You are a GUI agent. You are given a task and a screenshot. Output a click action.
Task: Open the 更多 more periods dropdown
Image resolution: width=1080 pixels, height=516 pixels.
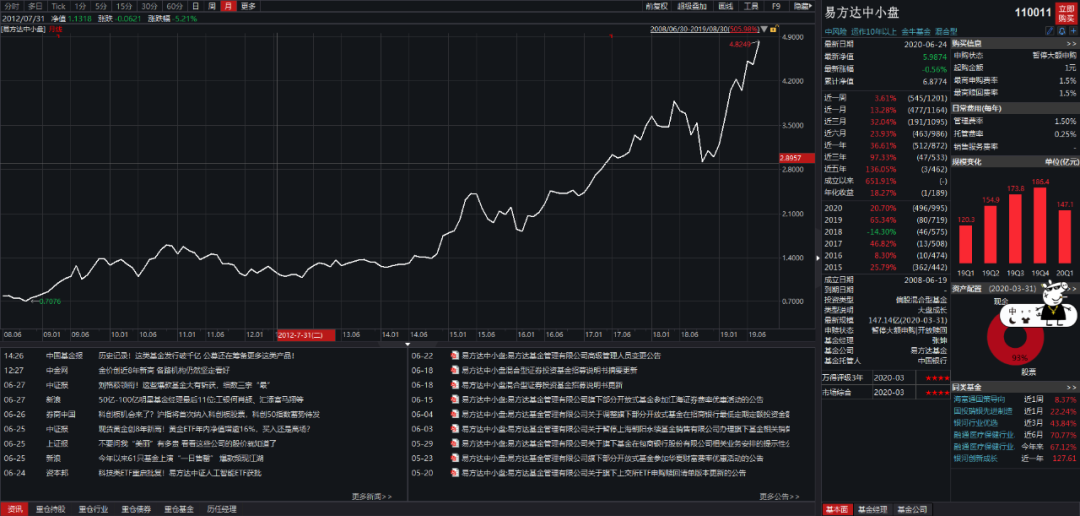point(249,6)
